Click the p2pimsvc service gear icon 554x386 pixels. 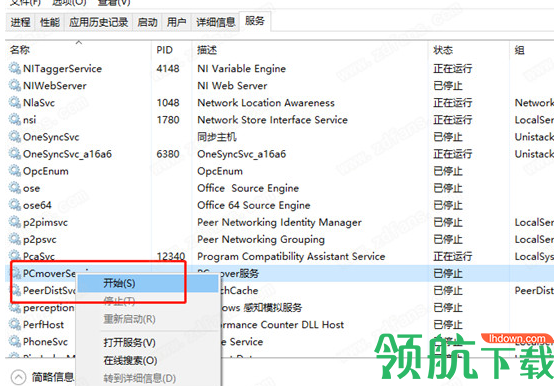[14, 222]
